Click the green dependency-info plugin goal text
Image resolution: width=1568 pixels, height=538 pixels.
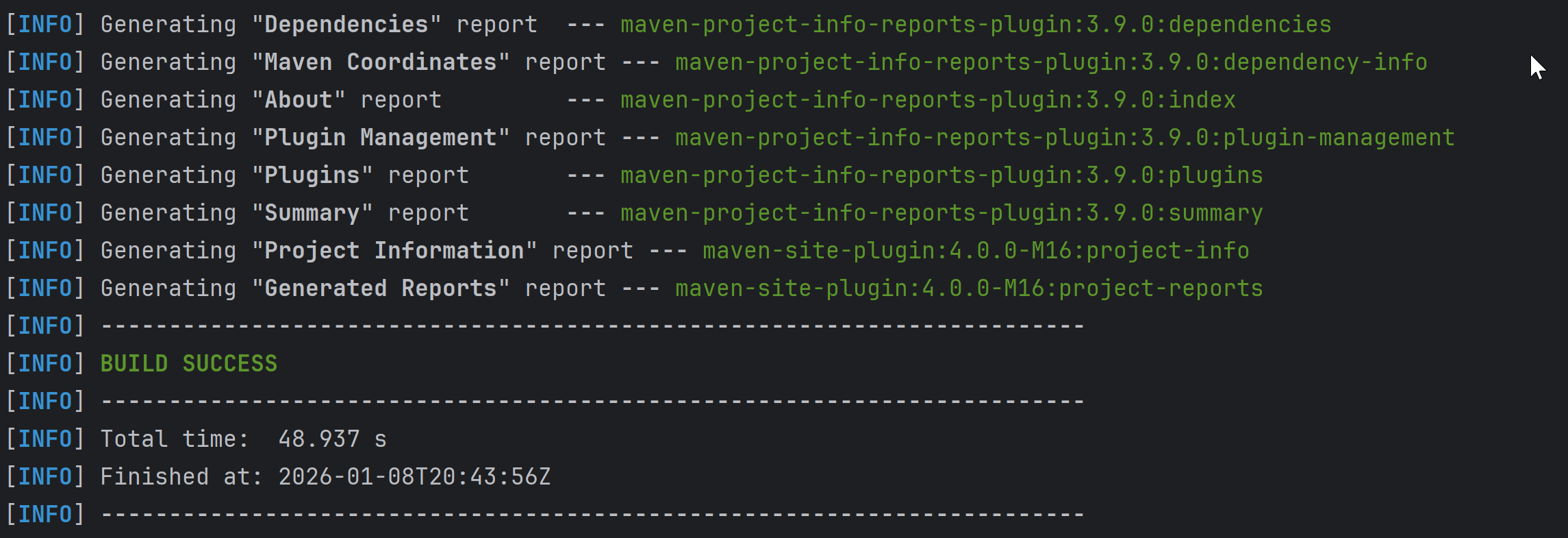1051,62
